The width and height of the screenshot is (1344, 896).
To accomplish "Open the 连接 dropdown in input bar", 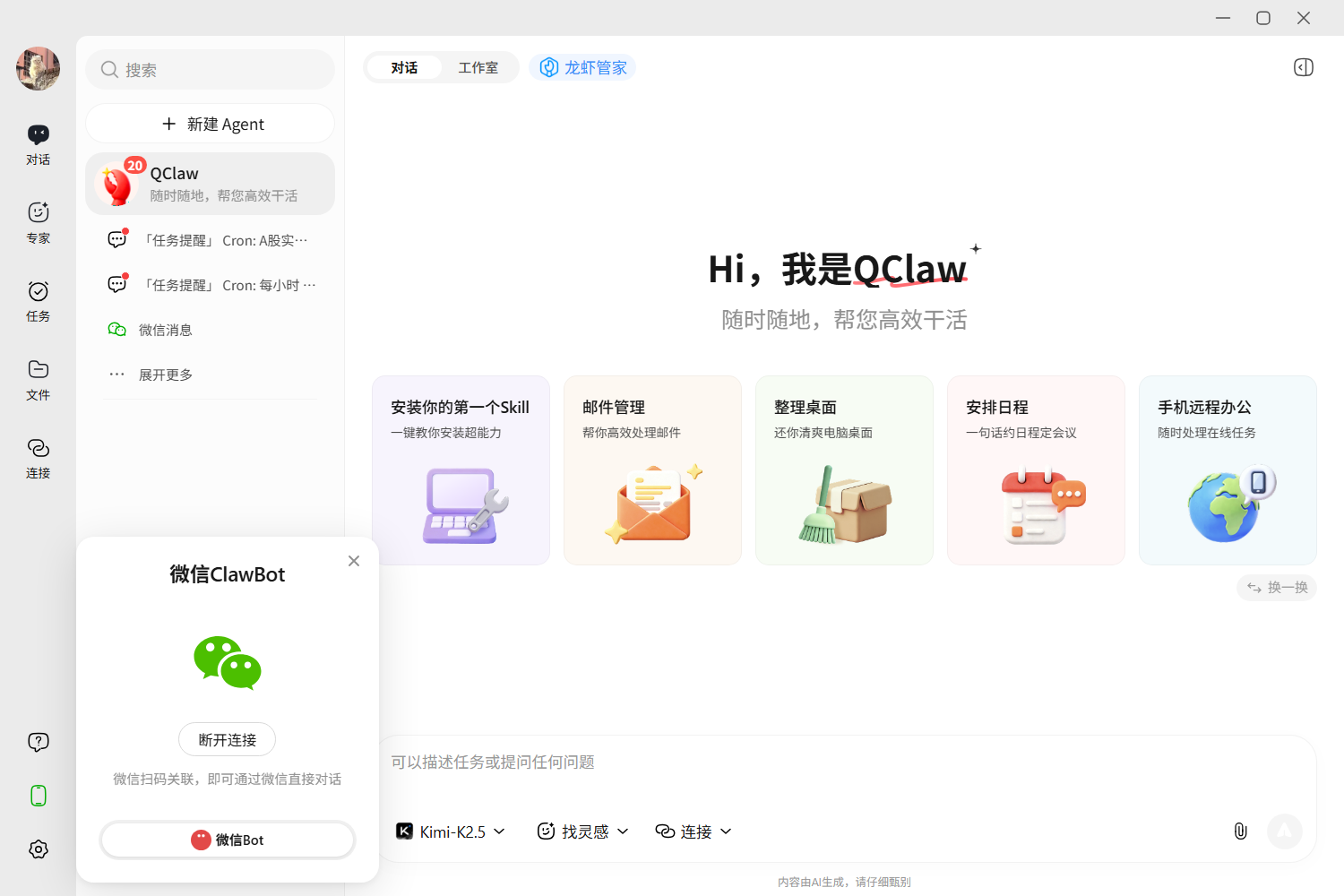I will pos(694,831).
